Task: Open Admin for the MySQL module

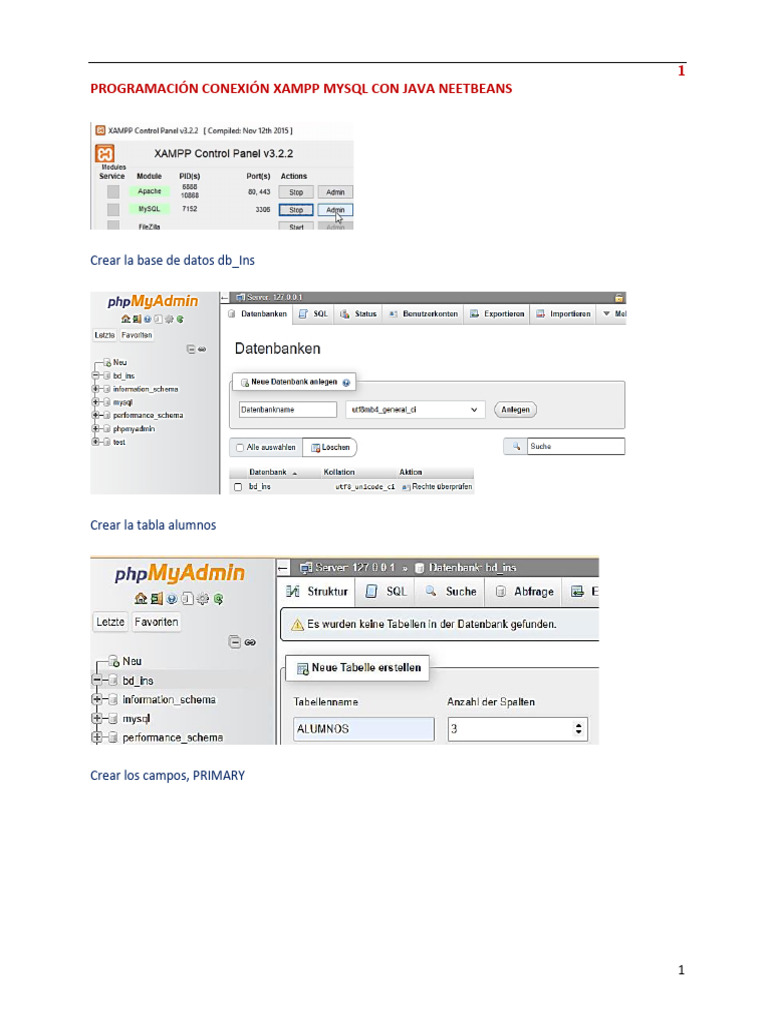Action: point(335,210)
